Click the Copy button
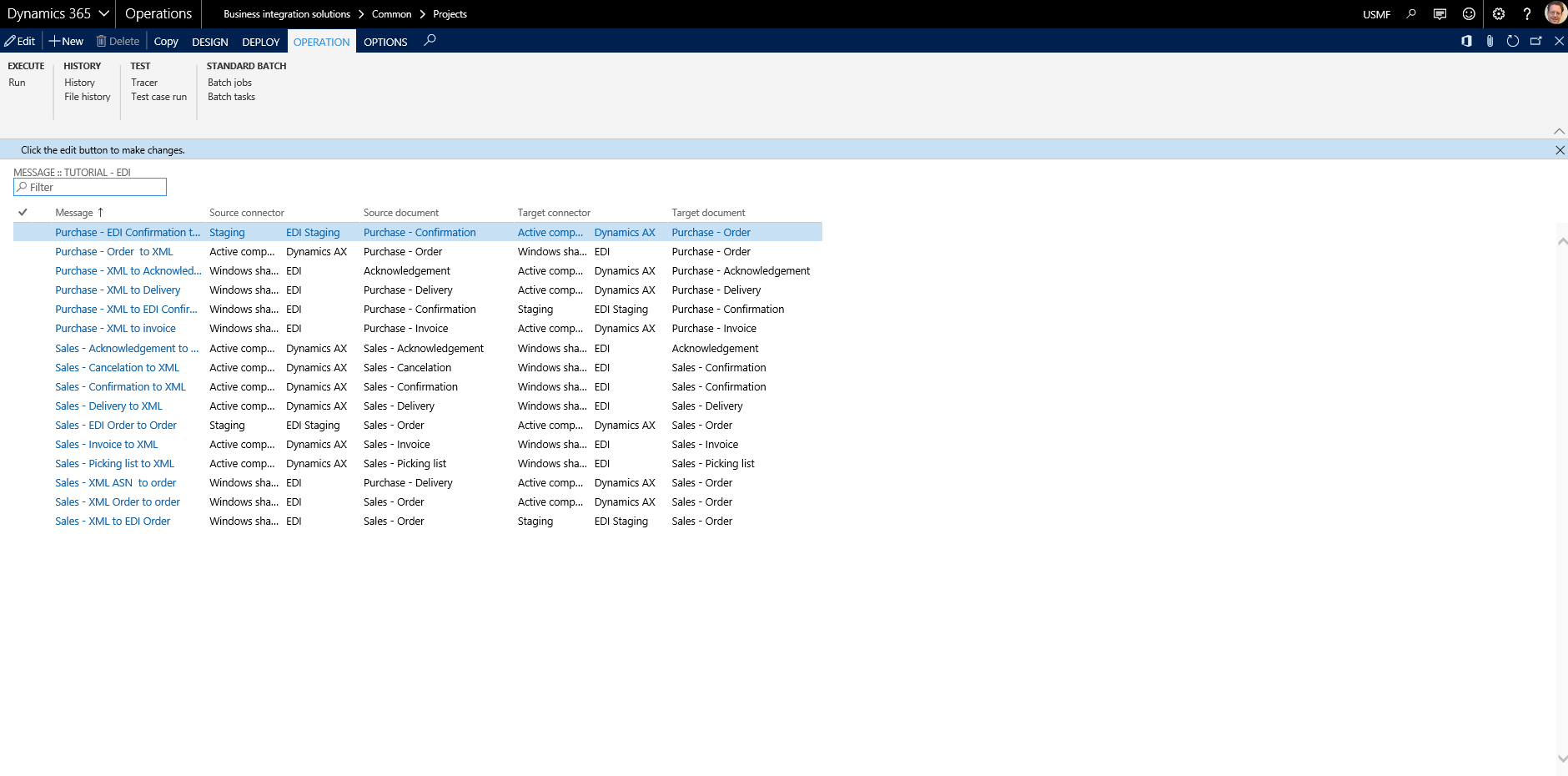 point(166,42)
